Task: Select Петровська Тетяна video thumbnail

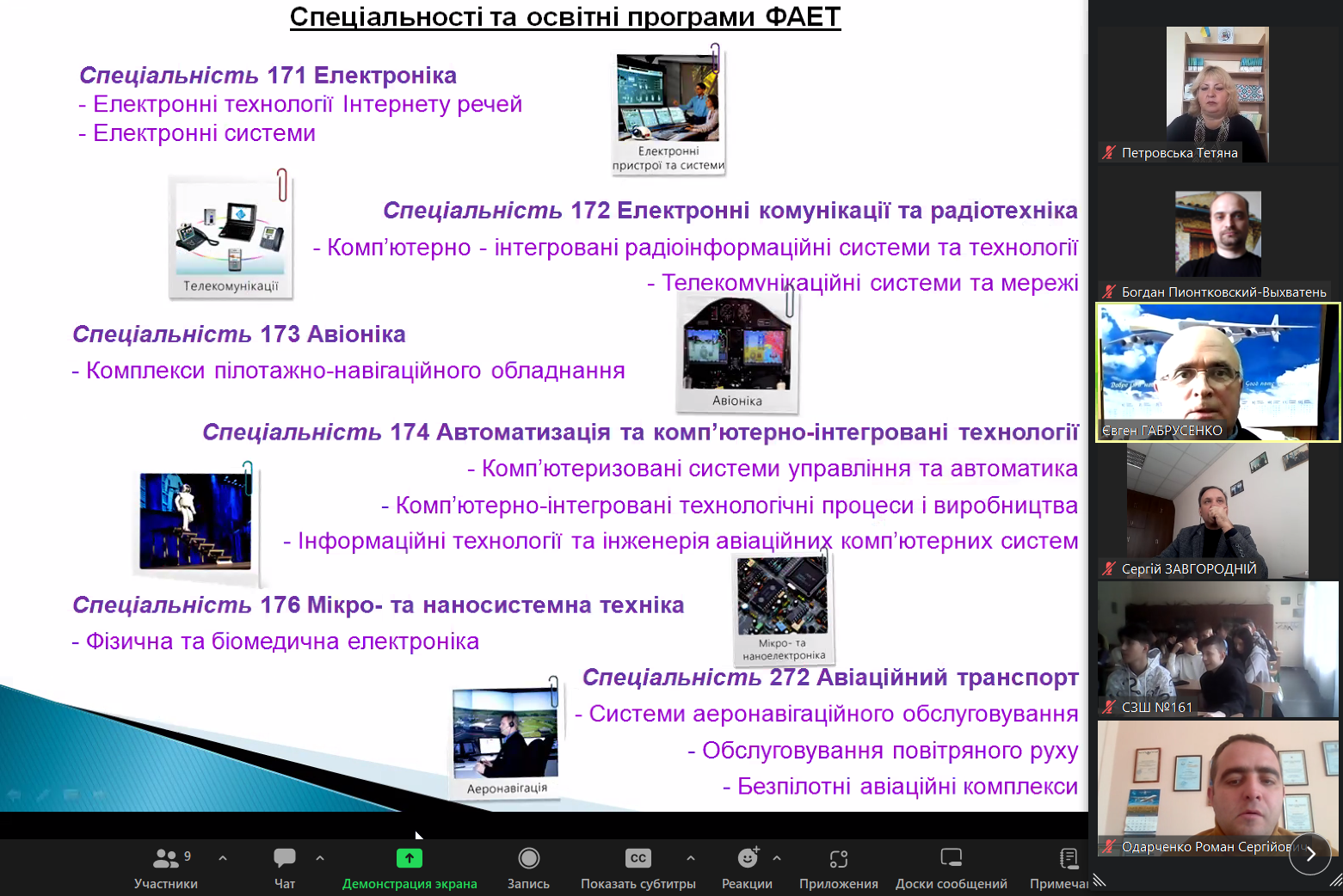Action: click(1217, 95)
